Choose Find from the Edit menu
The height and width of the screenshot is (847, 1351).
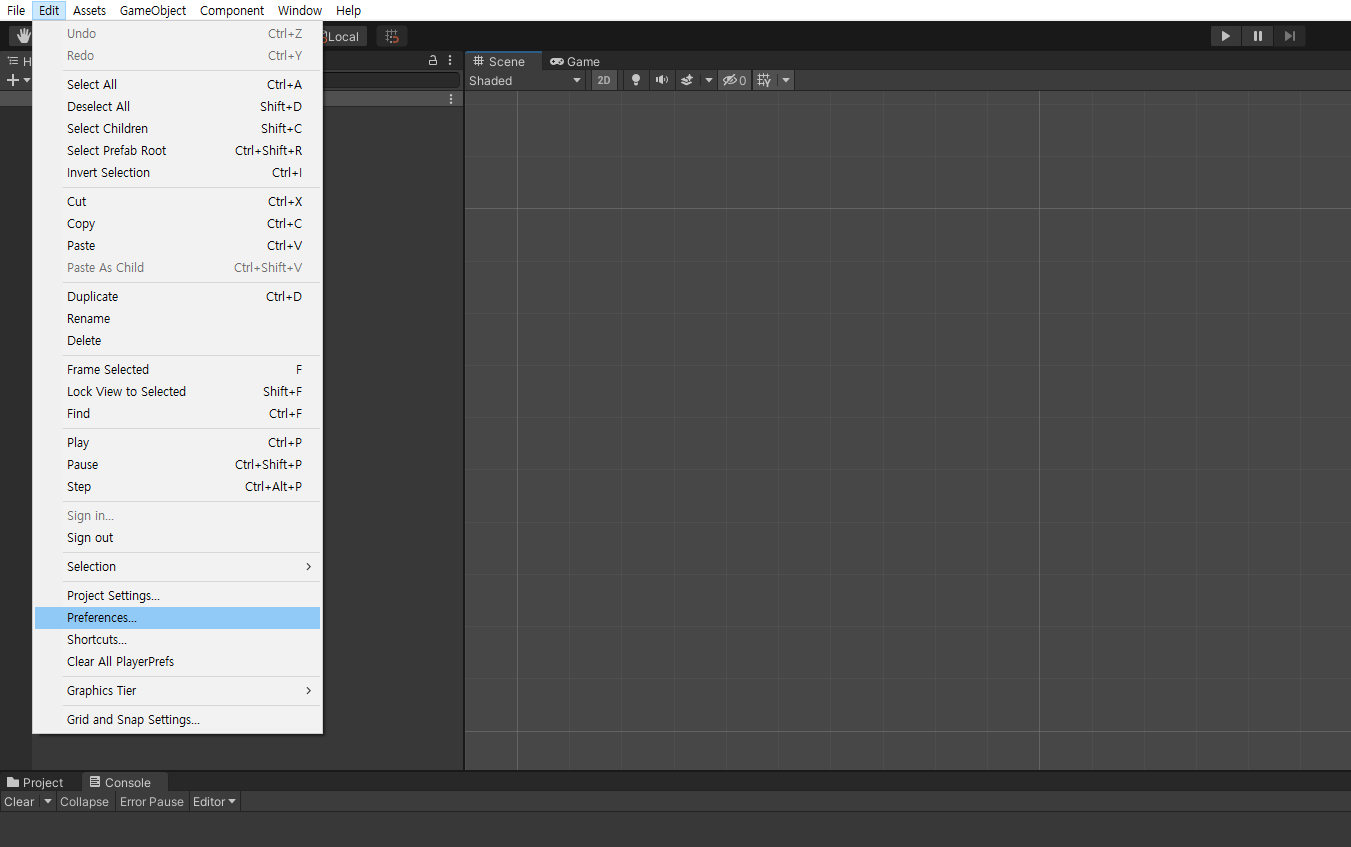click(177, 413)
